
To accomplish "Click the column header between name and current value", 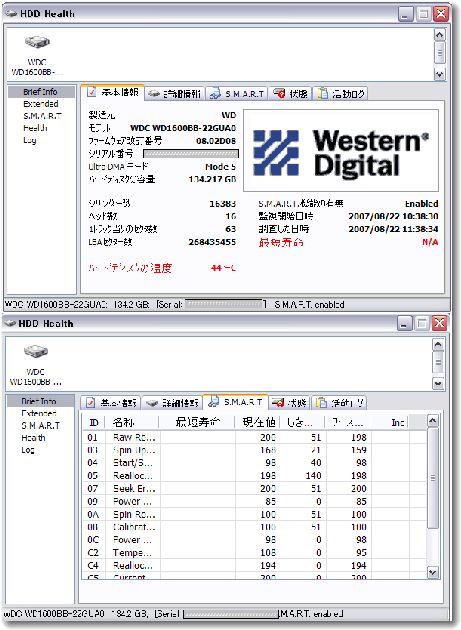I will [x=197, y=422].
